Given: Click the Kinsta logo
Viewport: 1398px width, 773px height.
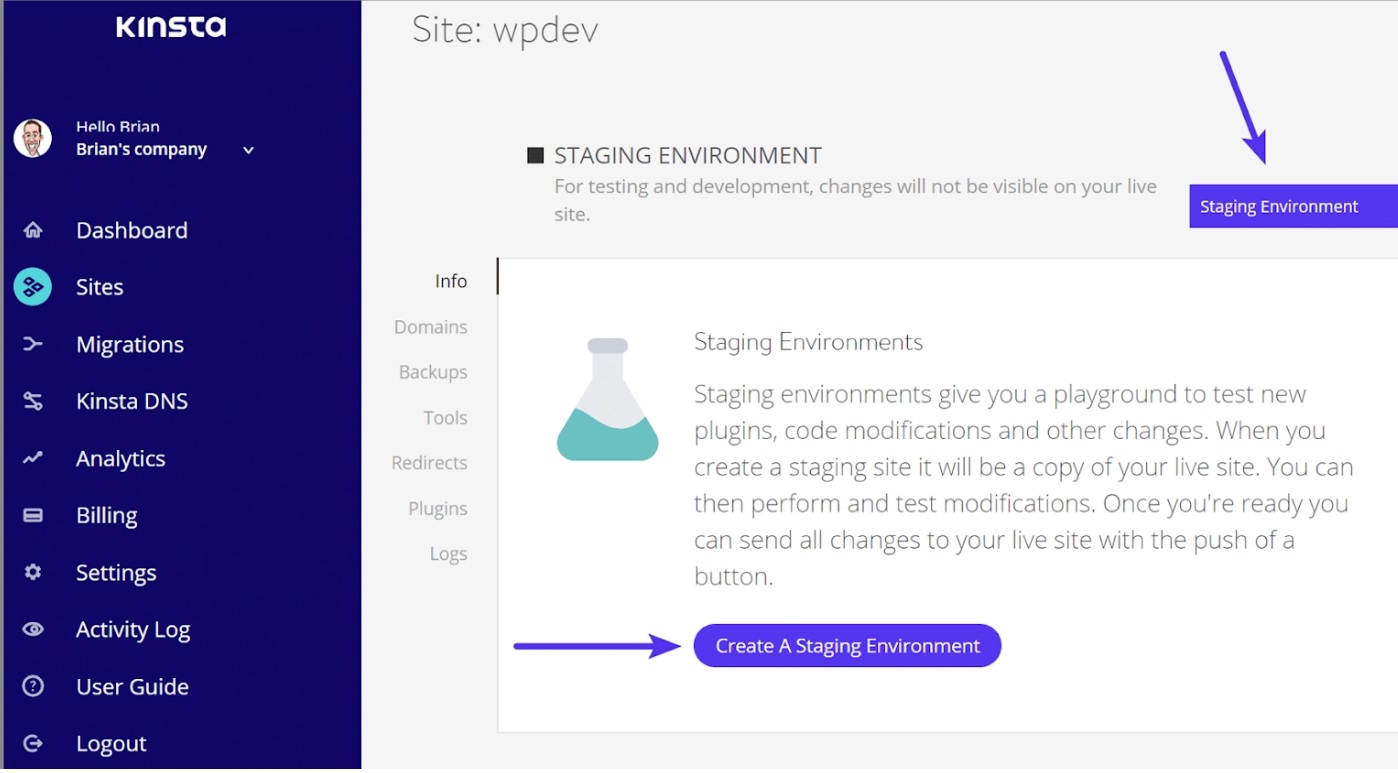Looking at the screenshot, I should click(171, 27).
